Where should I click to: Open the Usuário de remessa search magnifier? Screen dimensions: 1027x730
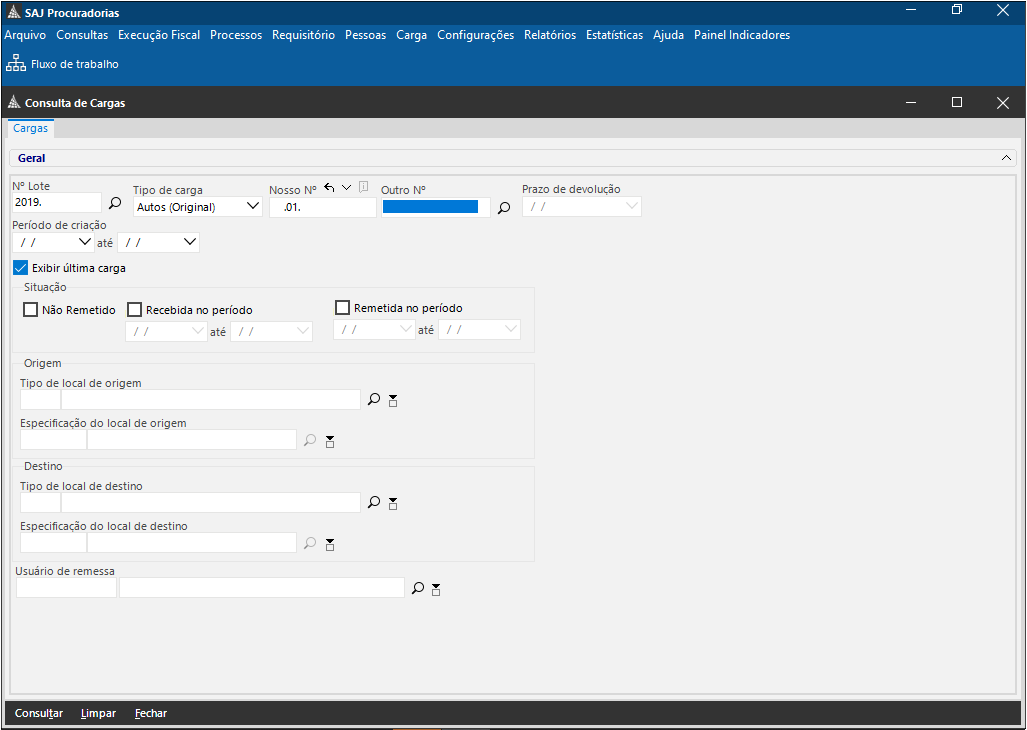pos(418,589)
